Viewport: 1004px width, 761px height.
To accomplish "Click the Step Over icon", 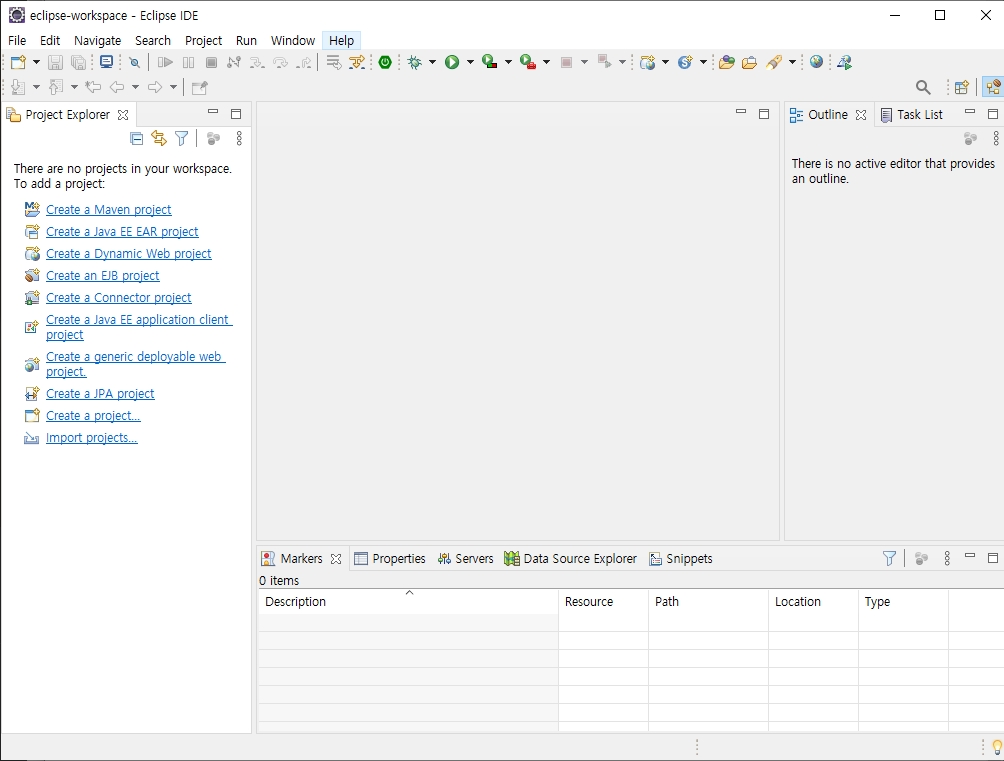I will pyautogui.click(x=280, y=62).
